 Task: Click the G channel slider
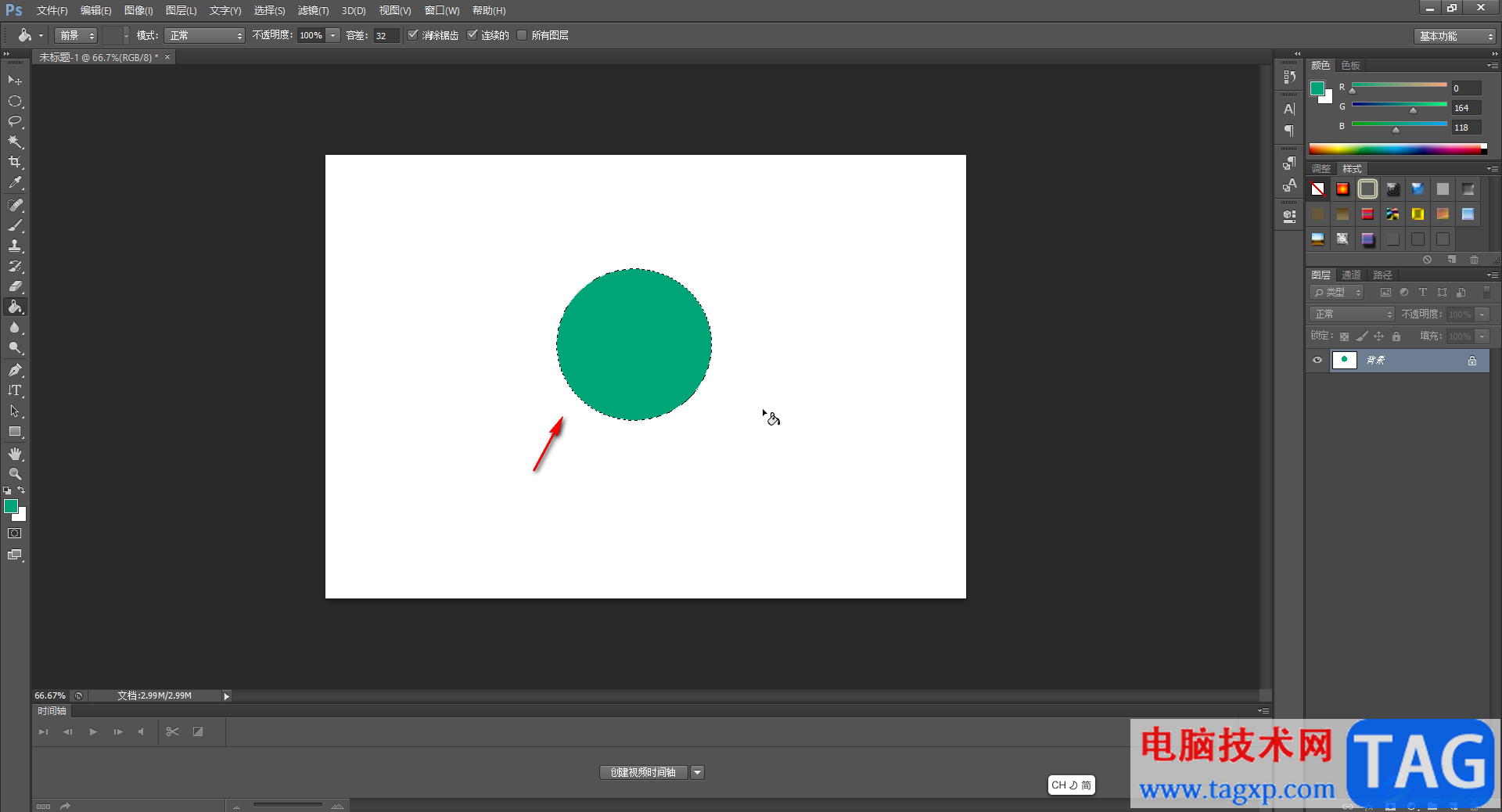1400,106
